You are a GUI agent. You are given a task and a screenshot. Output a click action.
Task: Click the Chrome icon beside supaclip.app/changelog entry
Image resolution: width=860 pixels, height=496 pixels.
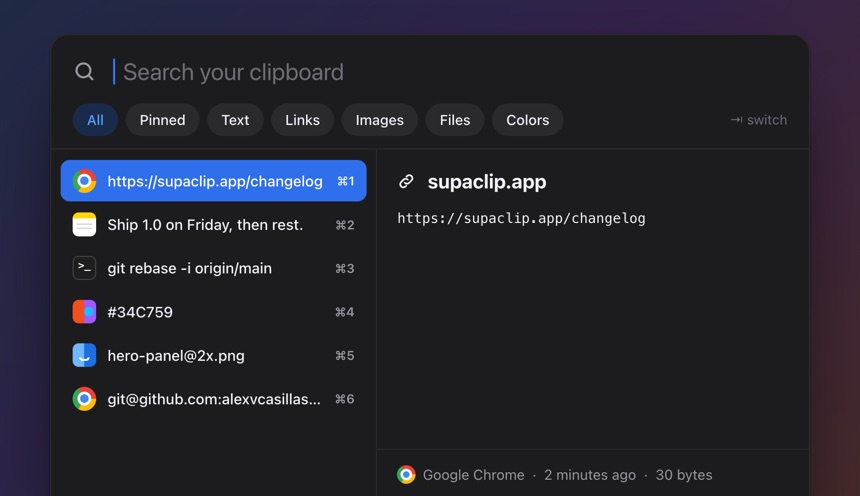pyautogui.click(x=84, y=181)
